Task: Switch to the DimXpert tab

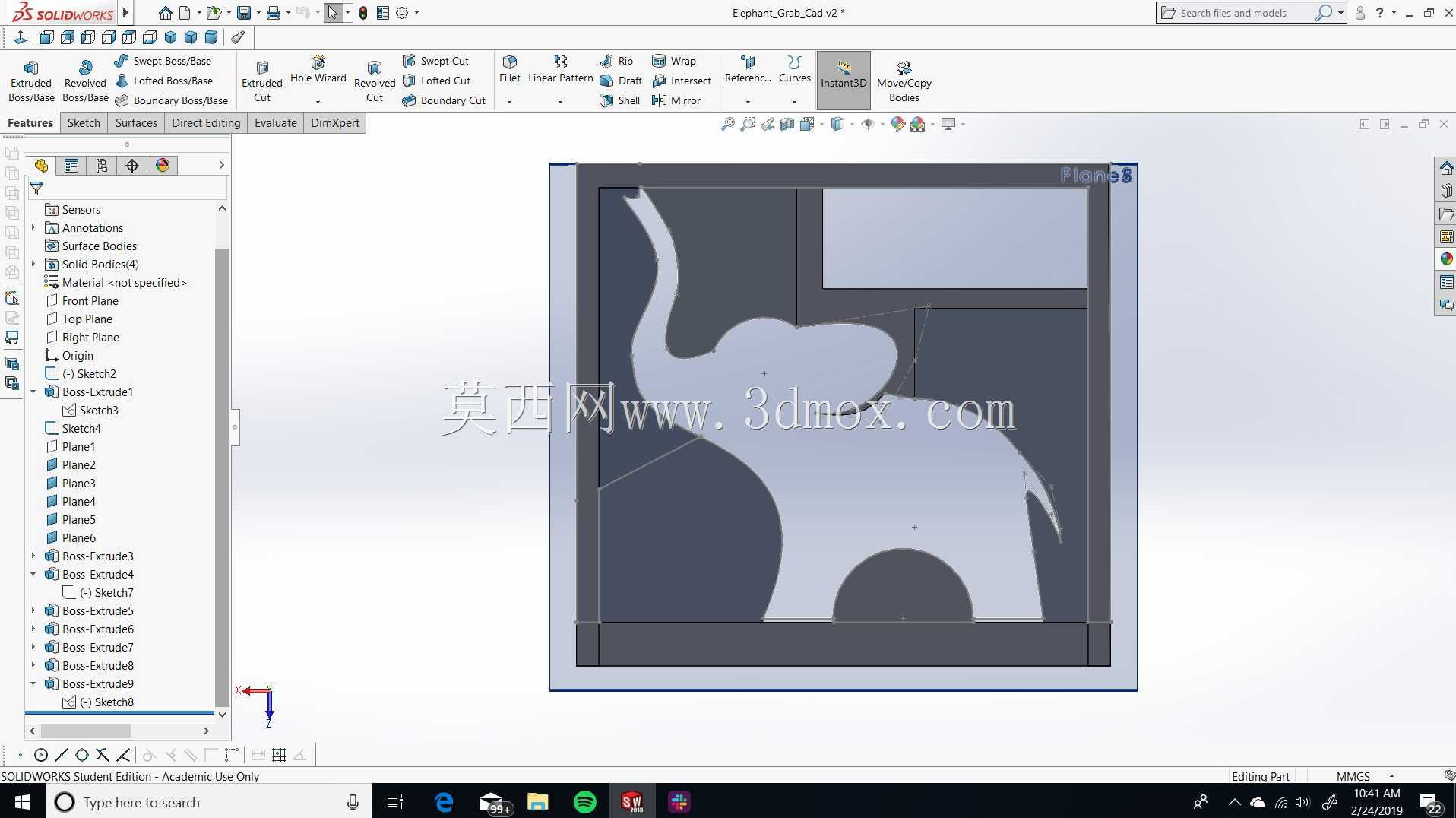Action: coord(335,122)
